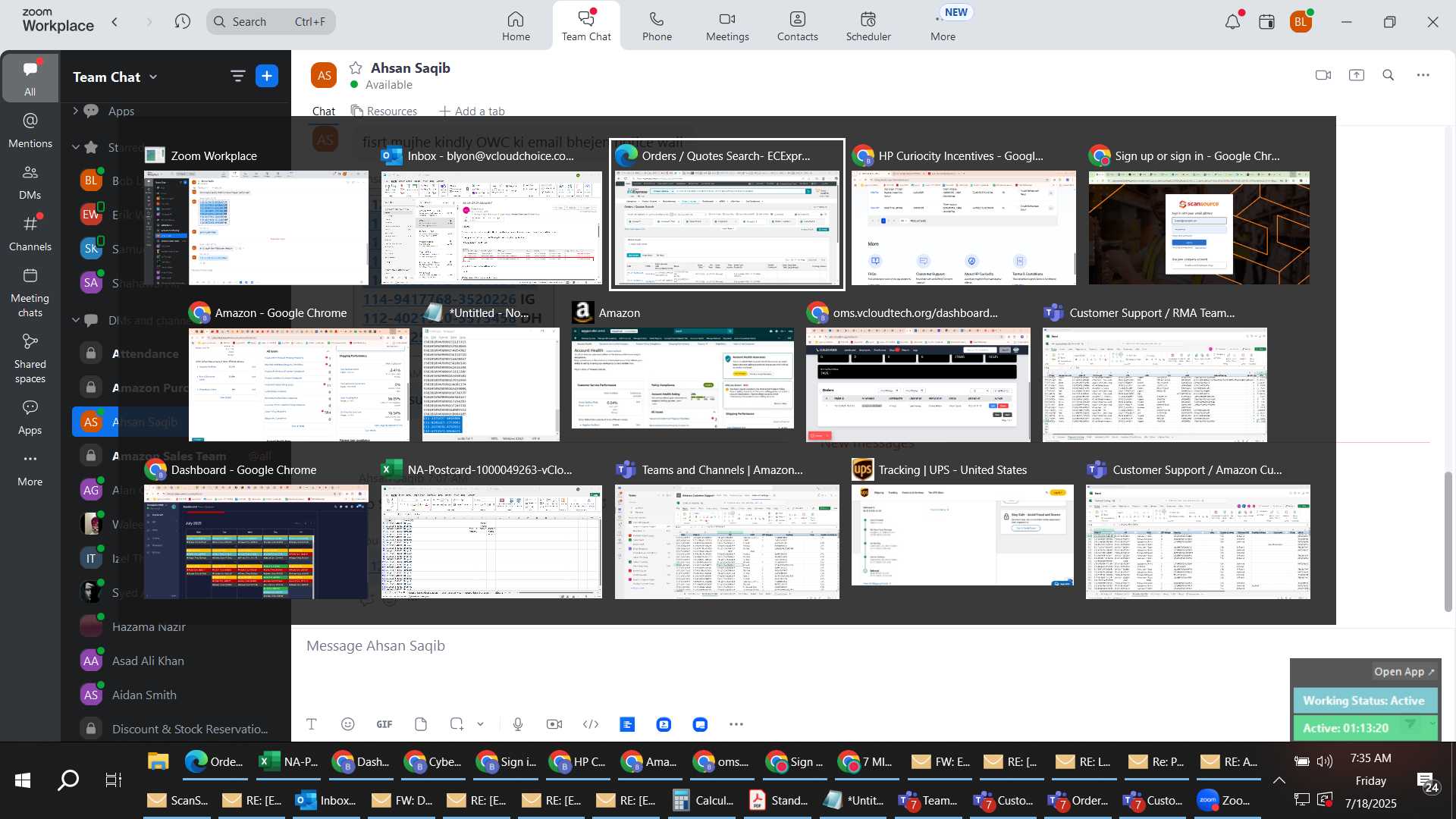Open the Home tab in Zoom

click(x=516, y=25)
